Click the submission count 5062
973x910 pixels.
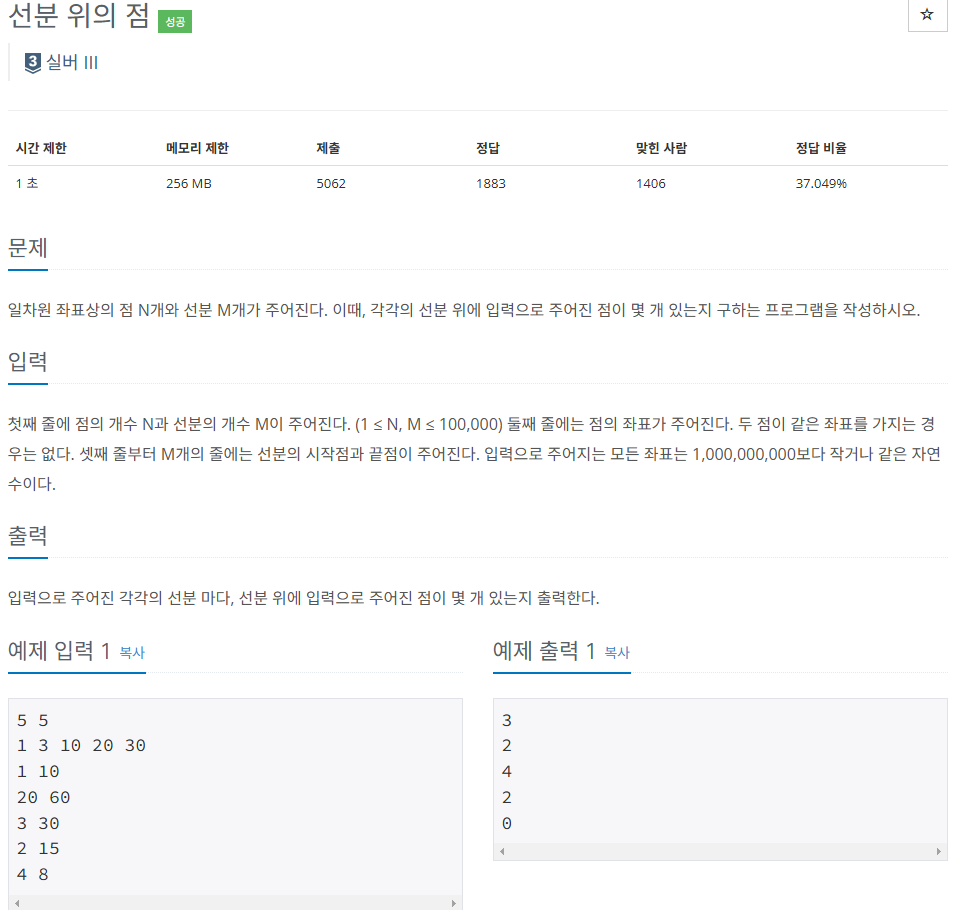click(331, 183)
